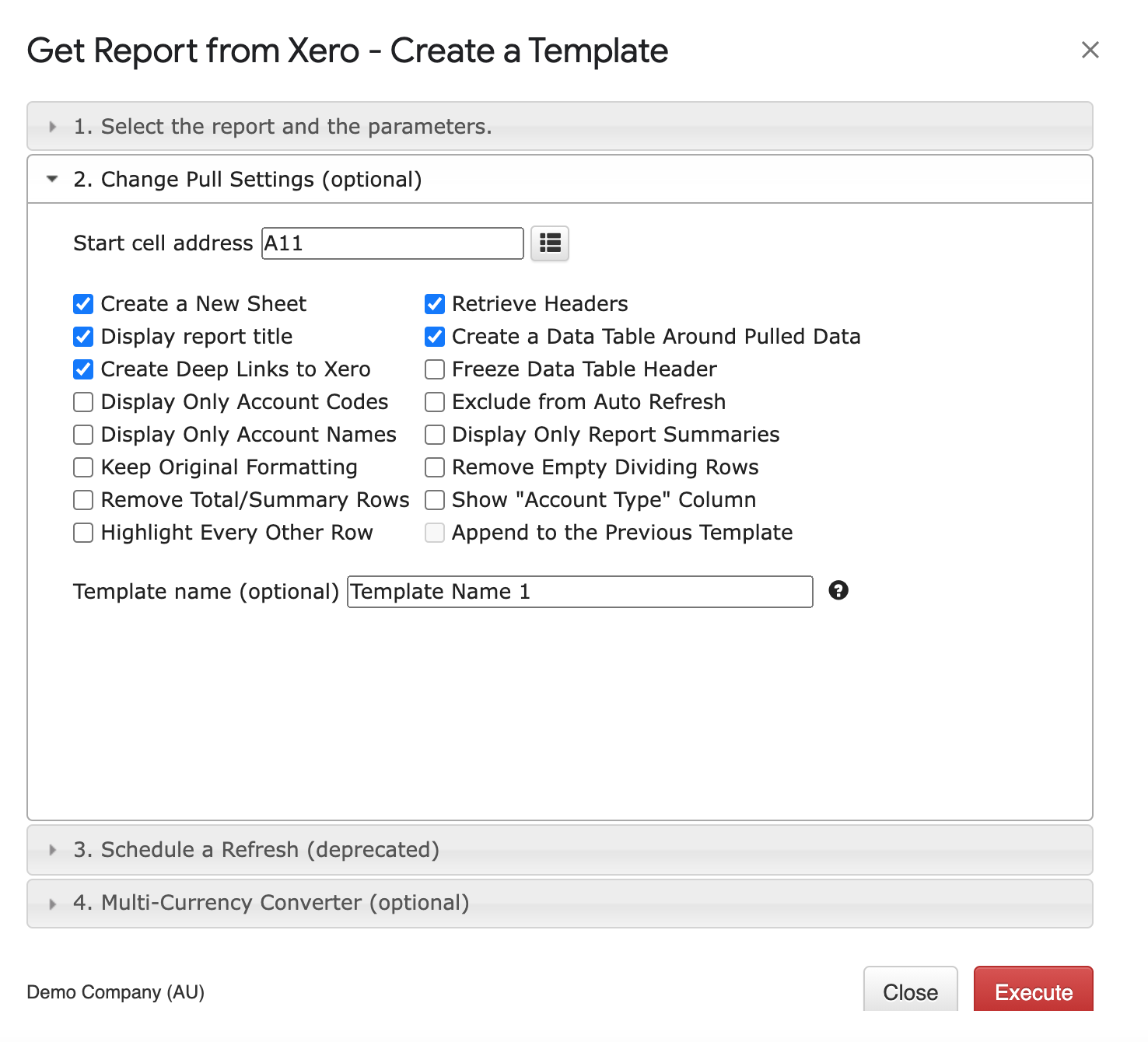The height and width of the screenshot is (1042, 1148).
Task: Uncheck Retrieve Headers
Action: 435,304
